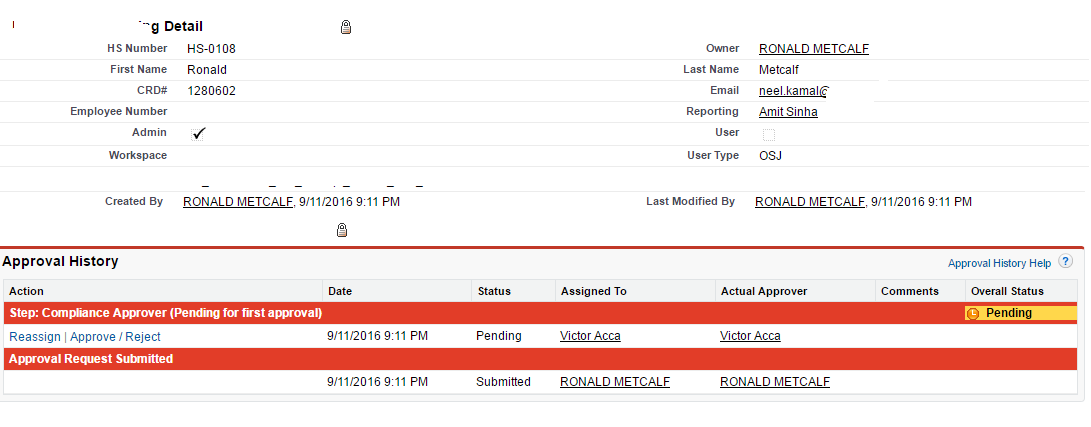Open Victor Acca in the Actual Approver column
1091x427 pixels.
[x=750, y=336]
